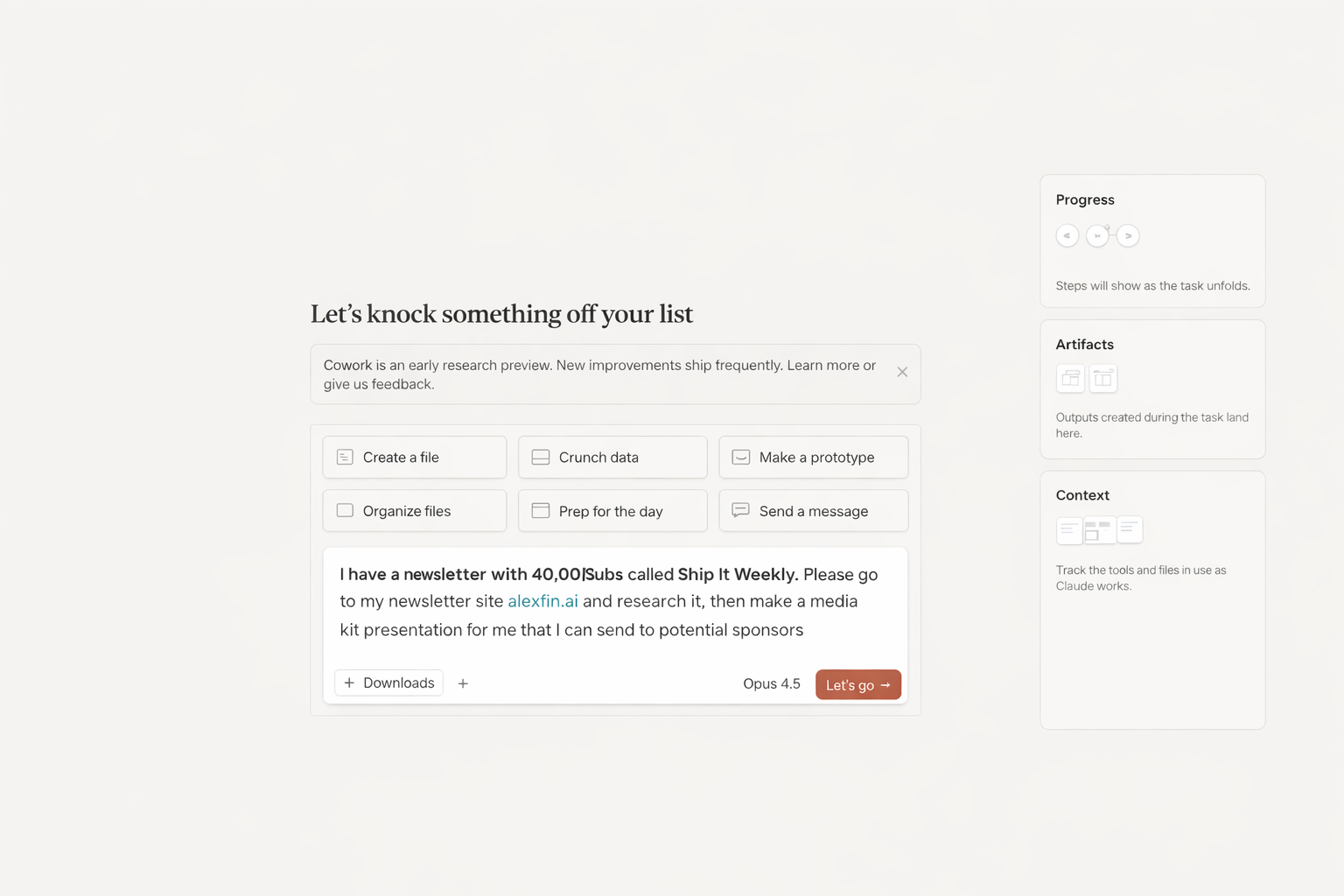The image size is (1344, 896).
Task: Click the first Artifacts placeholder thumbnail
Action: coord(1070,379)
